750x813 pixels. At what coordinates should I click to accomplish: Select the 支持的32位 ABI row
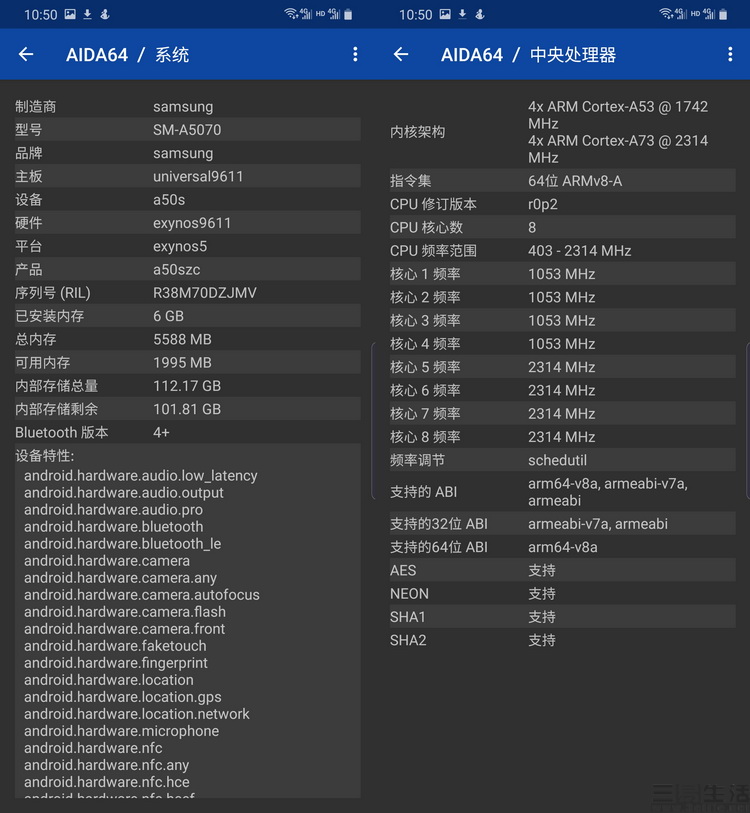pyautogui.click(x=562, y=524)
